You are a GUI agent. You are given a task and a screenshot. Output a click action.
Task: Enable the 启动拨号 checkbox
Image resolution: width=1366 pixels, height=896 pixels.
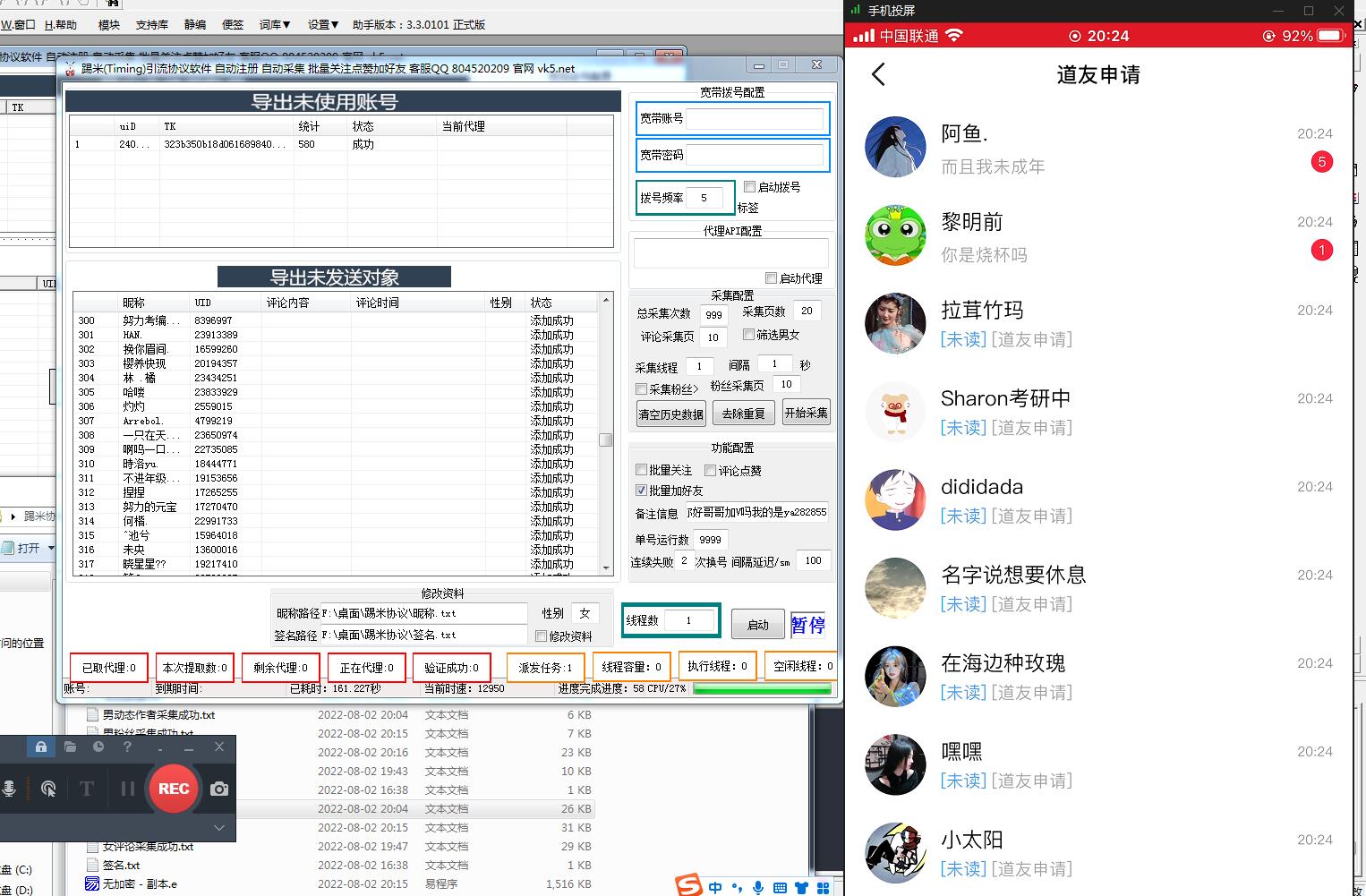point(750,186)
